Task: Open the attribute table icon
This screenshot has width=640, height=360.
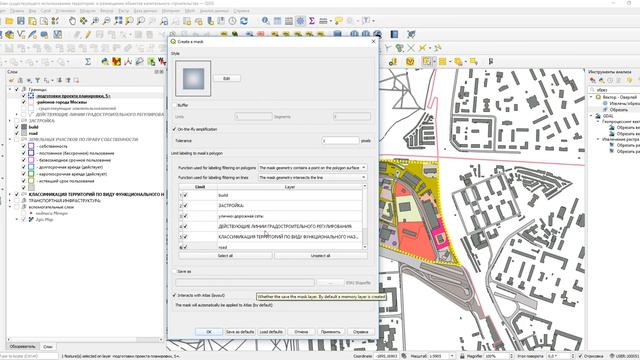Action: click(278, 21)
